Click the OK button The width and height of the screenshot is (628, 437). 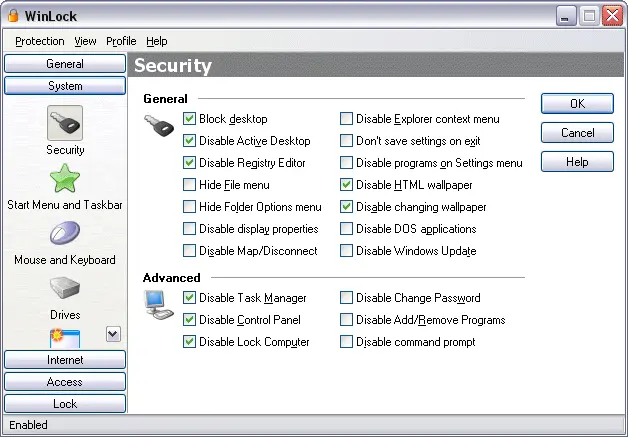[x=577, y=104]
